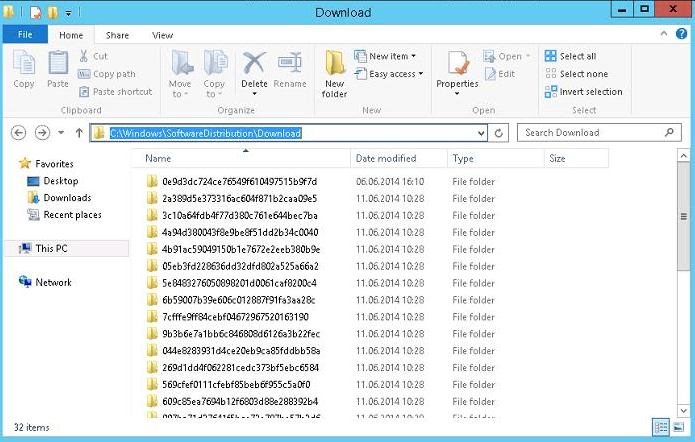Open Recent locations dropdown arrow

coord(61,133)
